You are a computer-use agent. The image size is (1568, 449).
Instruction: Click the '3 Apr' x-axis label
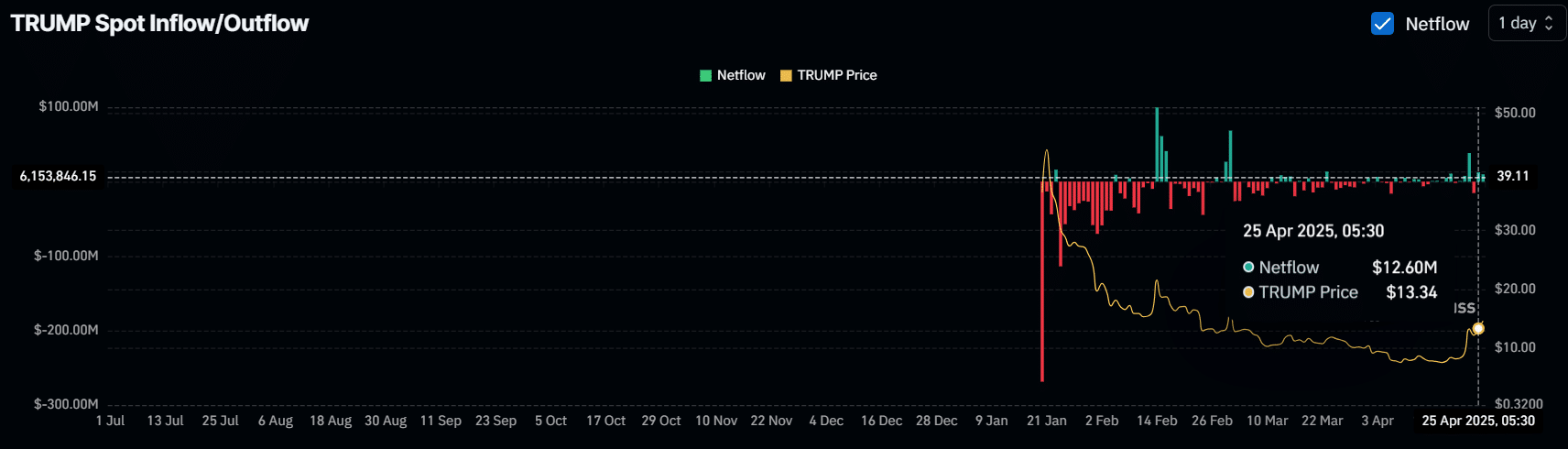click(1377, 421)
